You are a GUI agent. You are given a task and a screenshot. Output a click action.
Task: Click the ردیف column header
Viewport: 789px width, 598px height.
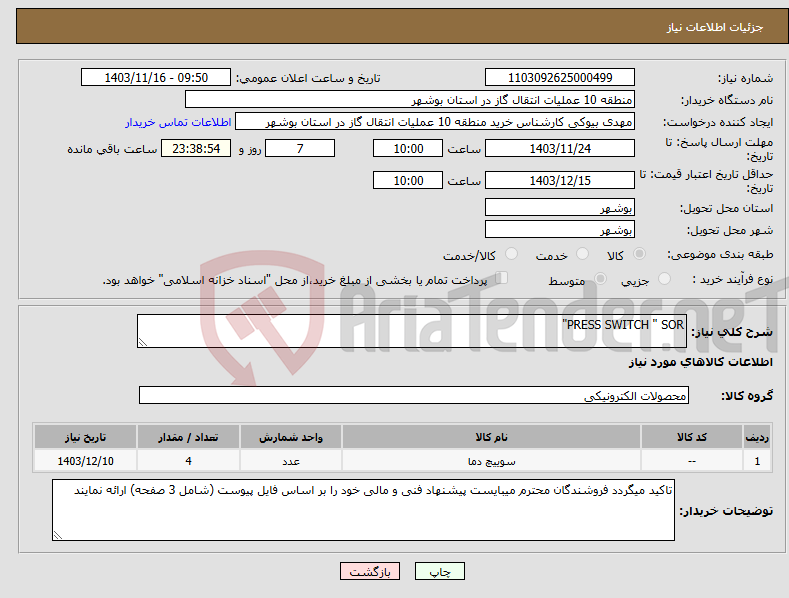pos(757,437)
